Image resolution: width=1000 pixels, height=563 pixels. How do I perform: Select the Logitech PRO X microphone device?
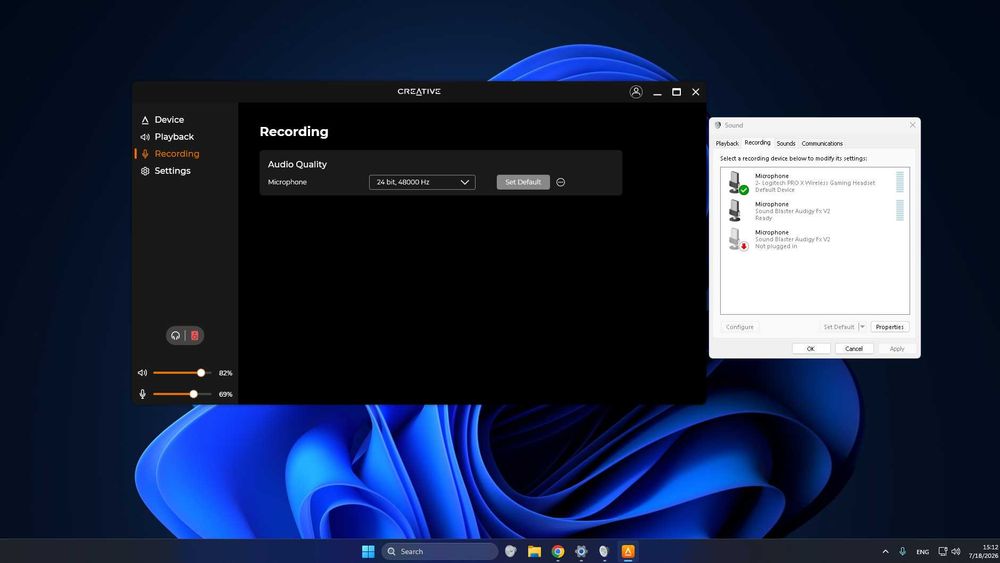[x=815, y=182]
